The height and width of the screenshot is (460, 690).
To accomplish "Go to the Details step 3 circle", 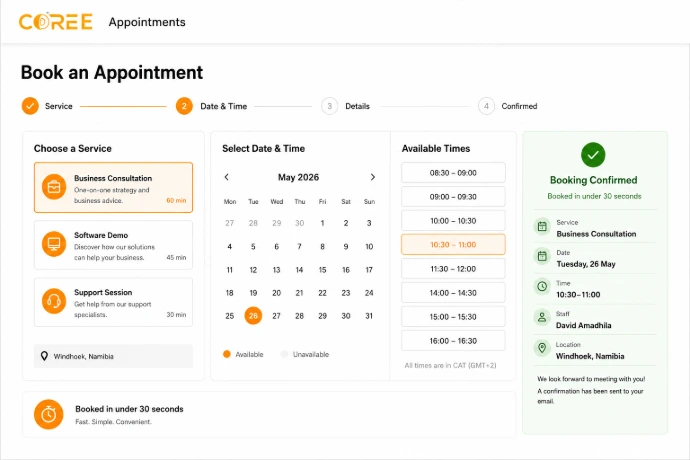I will [x=329, y=106].
